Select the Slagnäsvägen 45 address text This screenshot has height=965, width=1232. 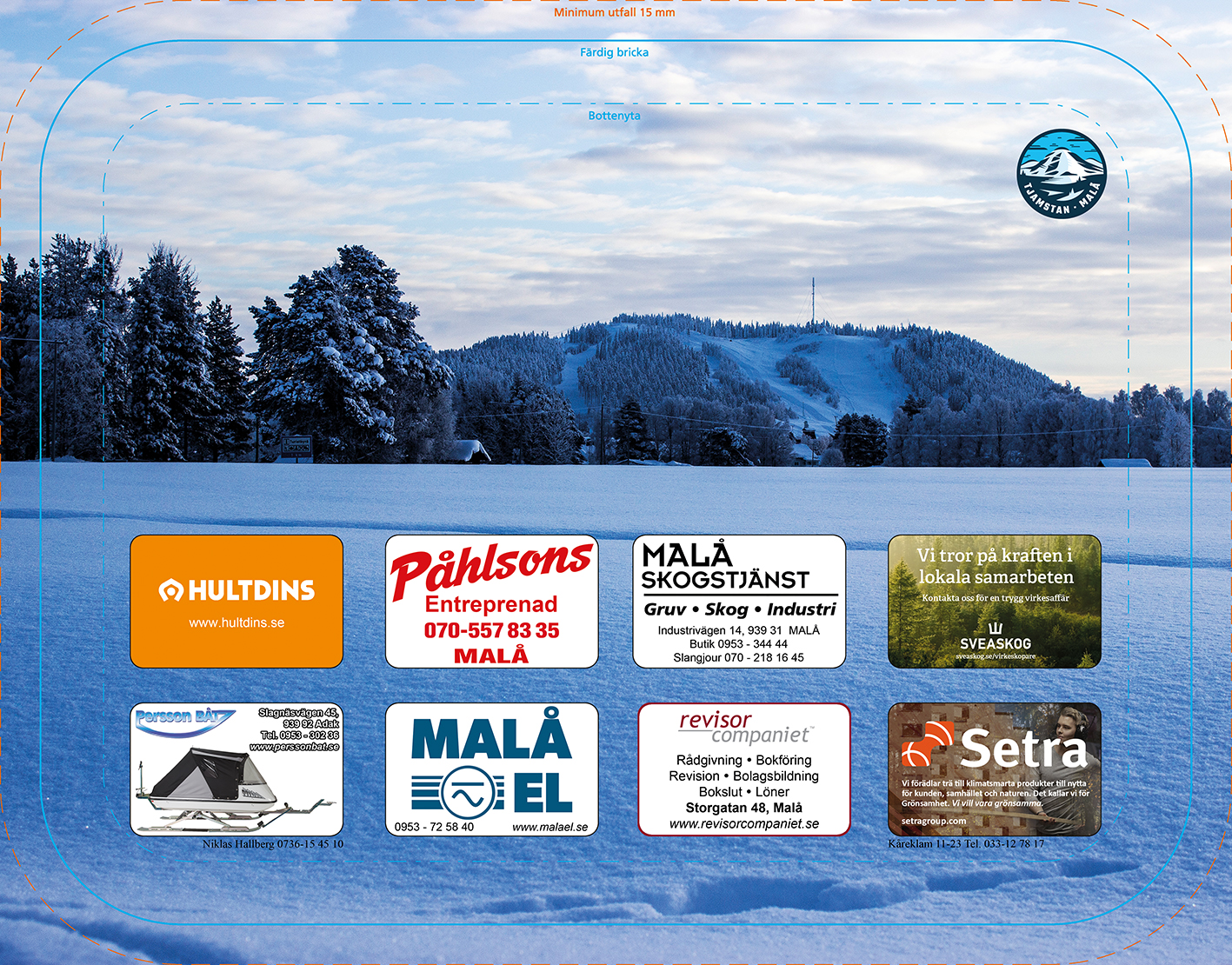(x=298, y=718)
